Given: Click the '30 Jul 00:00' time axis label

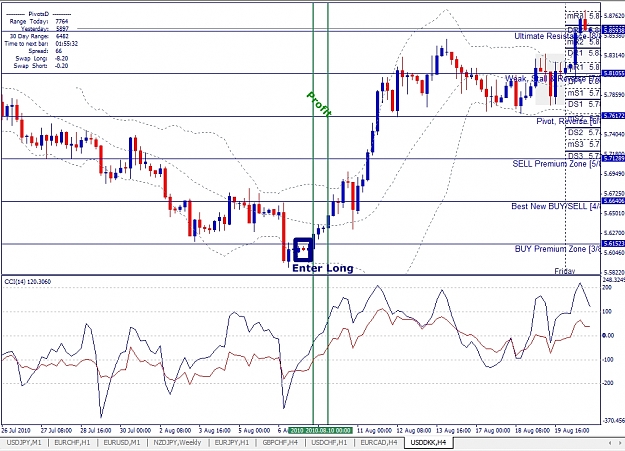Looking at the screenshot, I should coord(135,431).
